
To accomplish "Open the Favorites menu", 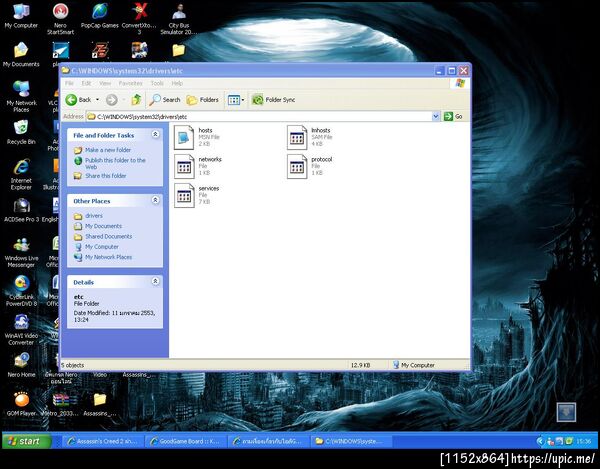I will [130, 83].
